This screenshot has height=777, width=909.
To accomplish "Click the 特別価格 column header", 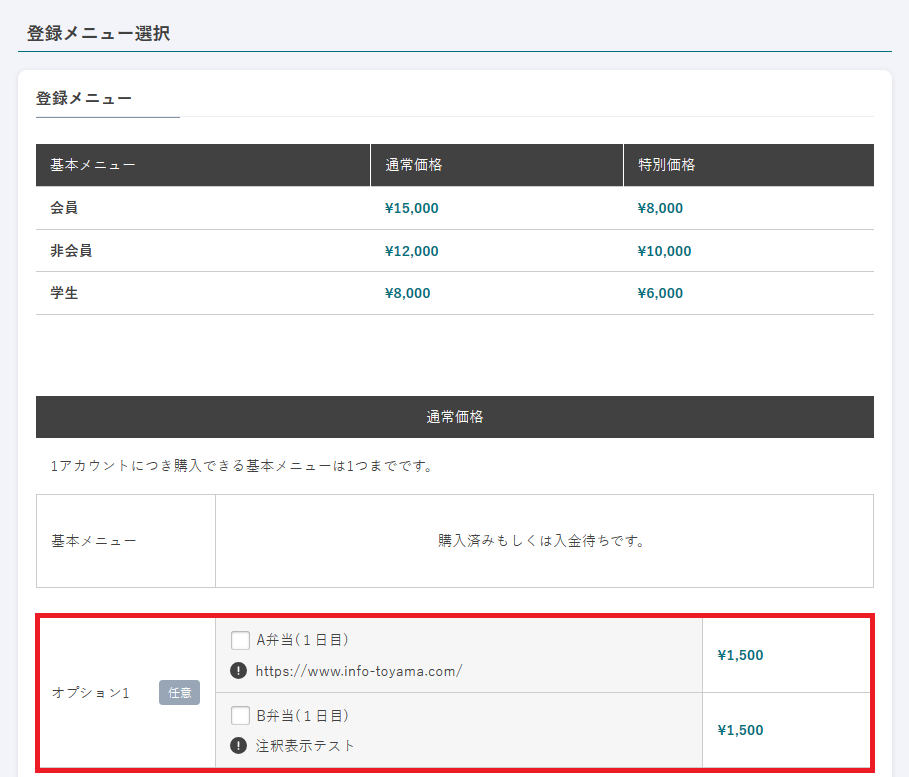I will (x=666, y=165).
